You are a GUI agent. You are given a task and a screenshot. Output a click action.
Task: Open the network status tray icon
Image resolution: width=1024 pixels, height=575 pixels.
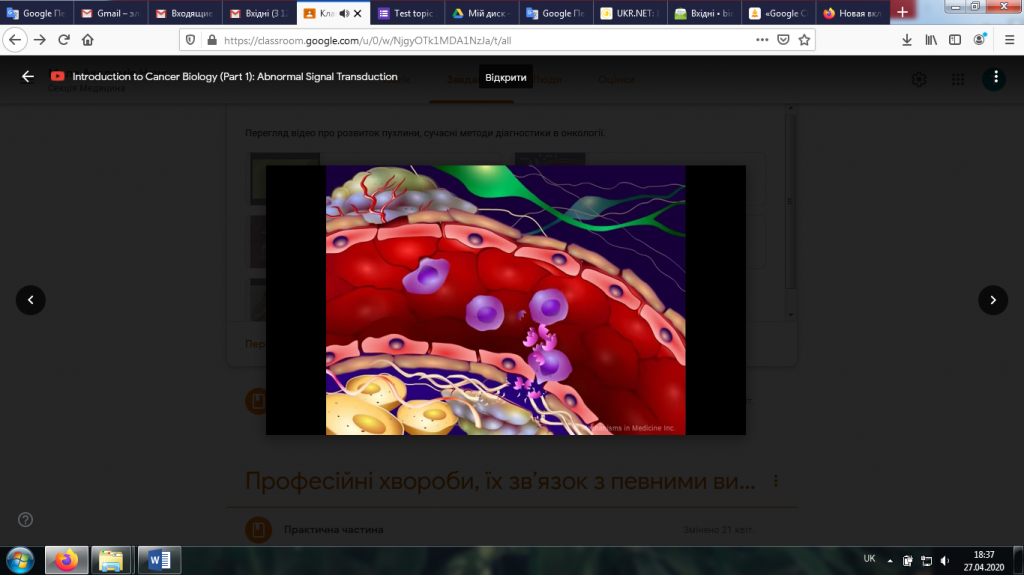click(926, 561)
